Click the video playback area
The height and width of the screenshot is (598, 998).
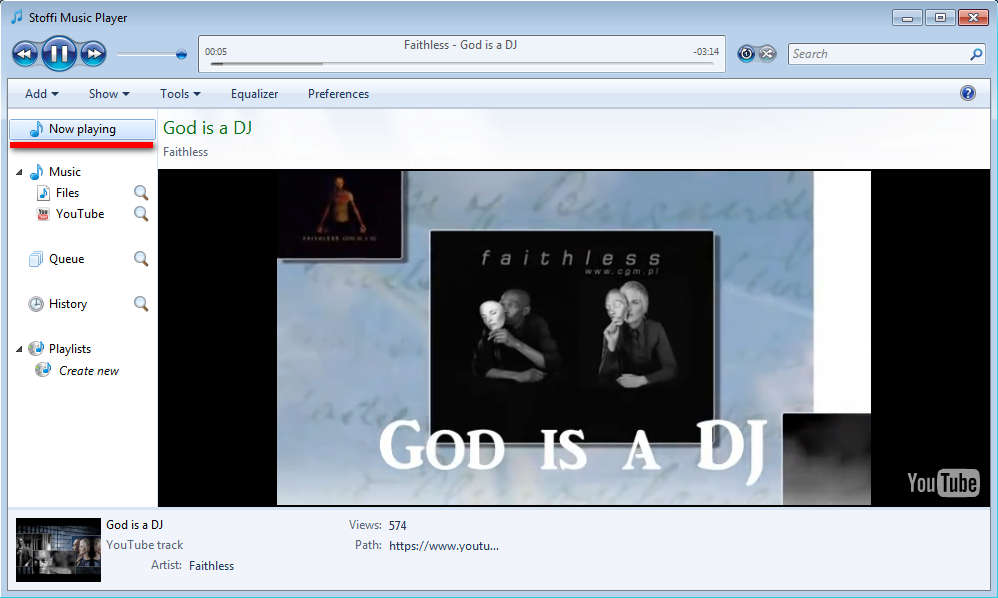pos(573,338)
